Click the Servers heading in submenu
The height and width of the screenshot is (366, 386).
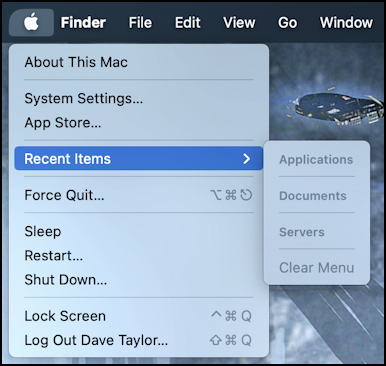tap(302, 232)
